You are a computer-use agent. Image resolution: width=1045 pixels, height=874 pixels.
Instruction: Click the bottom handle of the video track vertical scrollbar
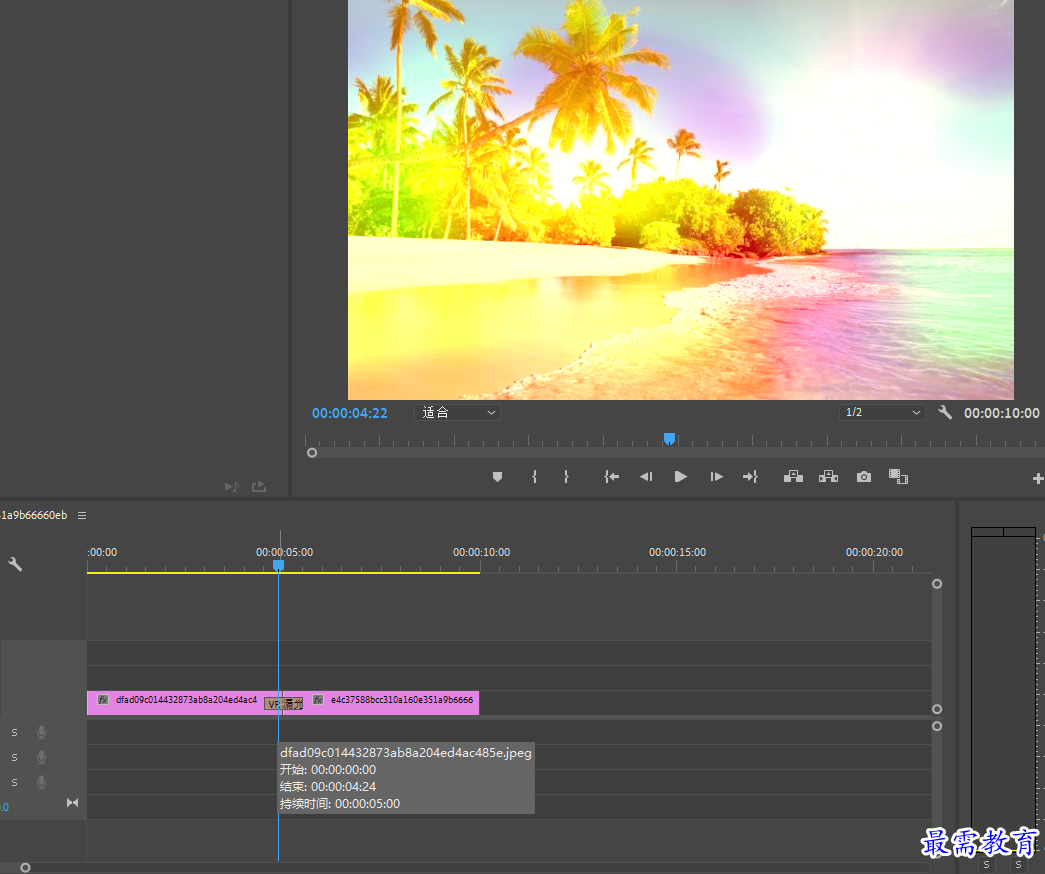pos(936,709)
